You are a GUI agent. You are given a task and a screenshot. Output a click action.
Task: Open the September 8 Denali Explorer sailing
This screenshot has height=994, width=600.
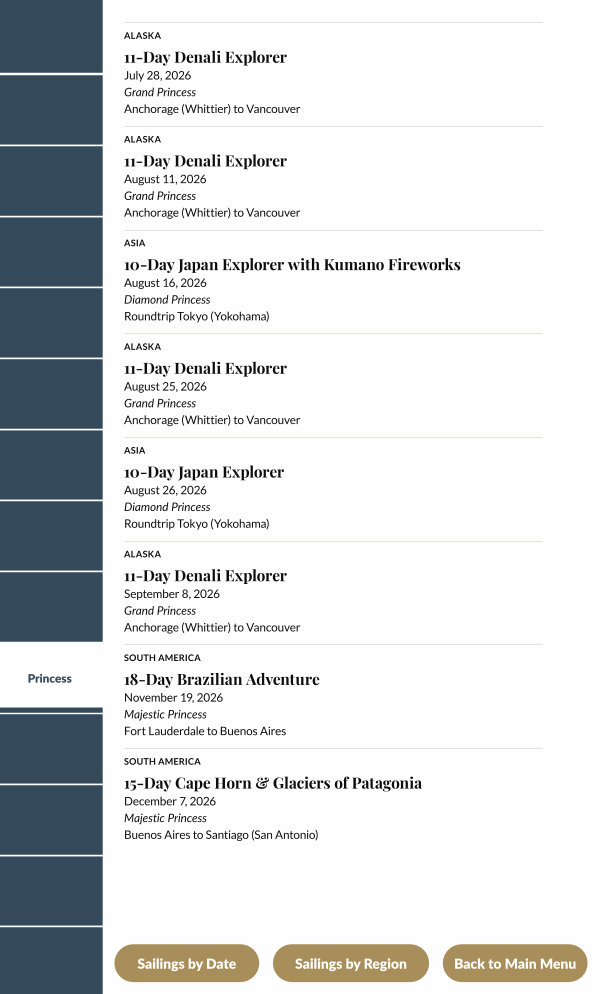205,576
